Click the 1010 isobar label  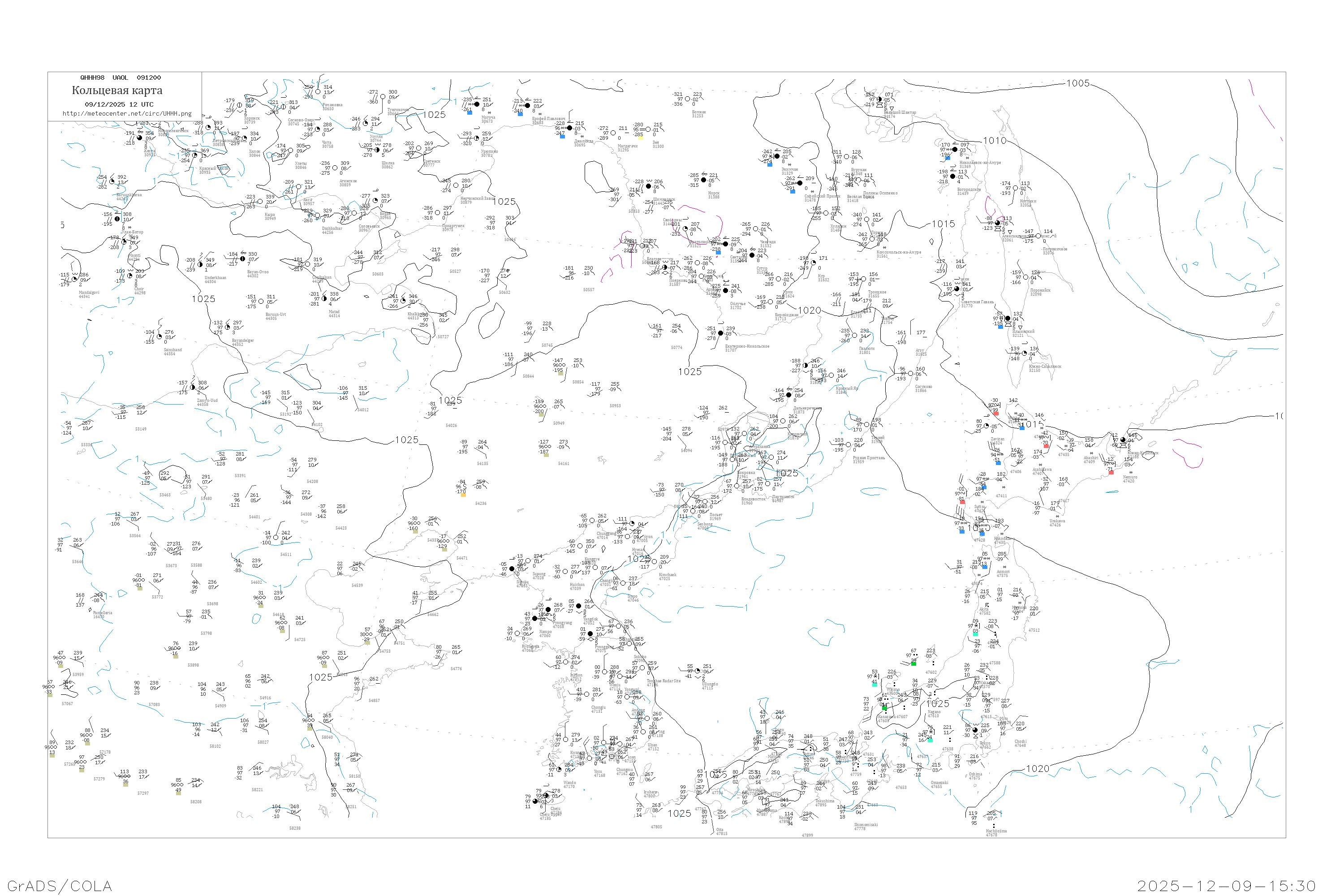point(994,141)
